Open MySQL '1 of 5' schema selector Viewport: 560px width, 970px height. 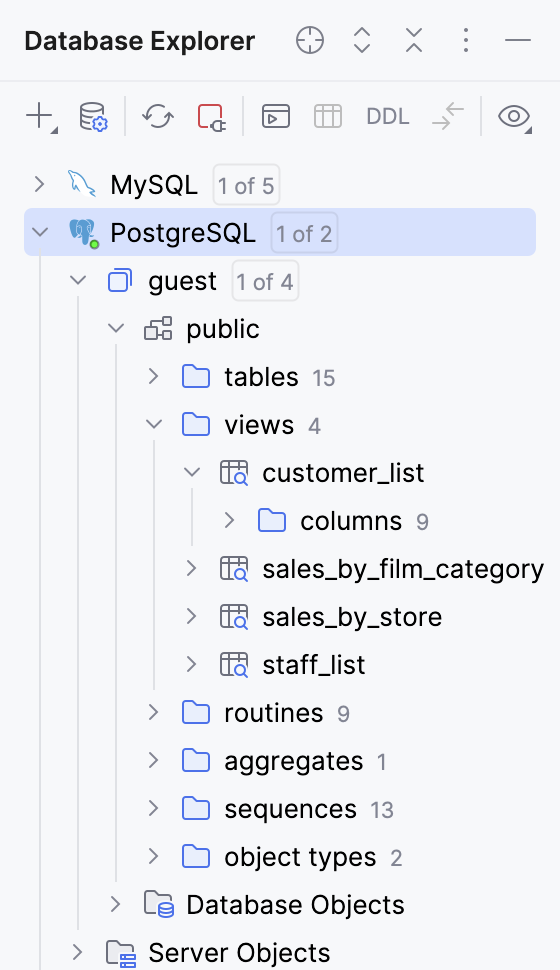[246, 185]
